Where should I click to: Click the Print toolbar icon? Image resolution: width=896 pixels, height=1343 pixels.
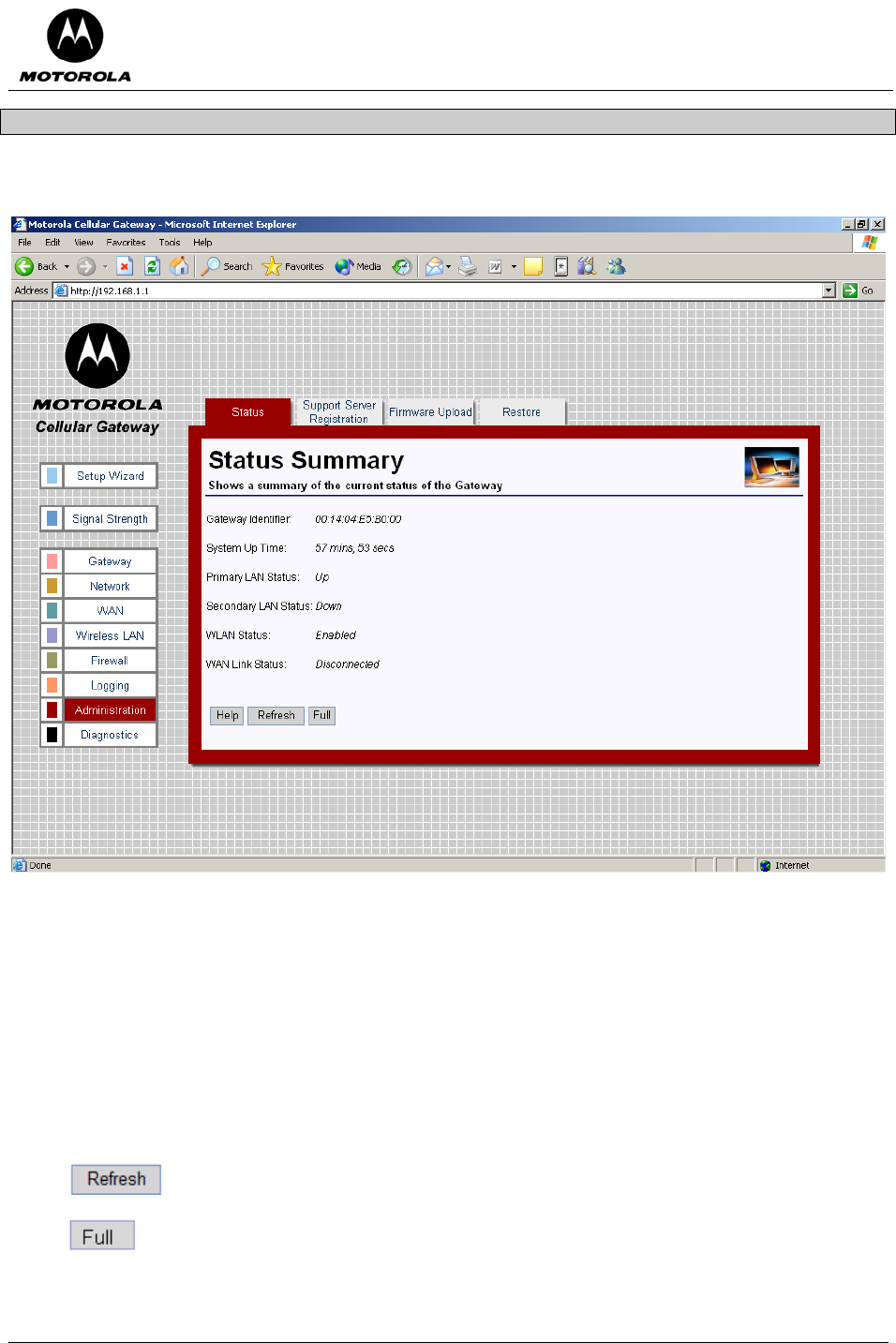pos(468,266)
